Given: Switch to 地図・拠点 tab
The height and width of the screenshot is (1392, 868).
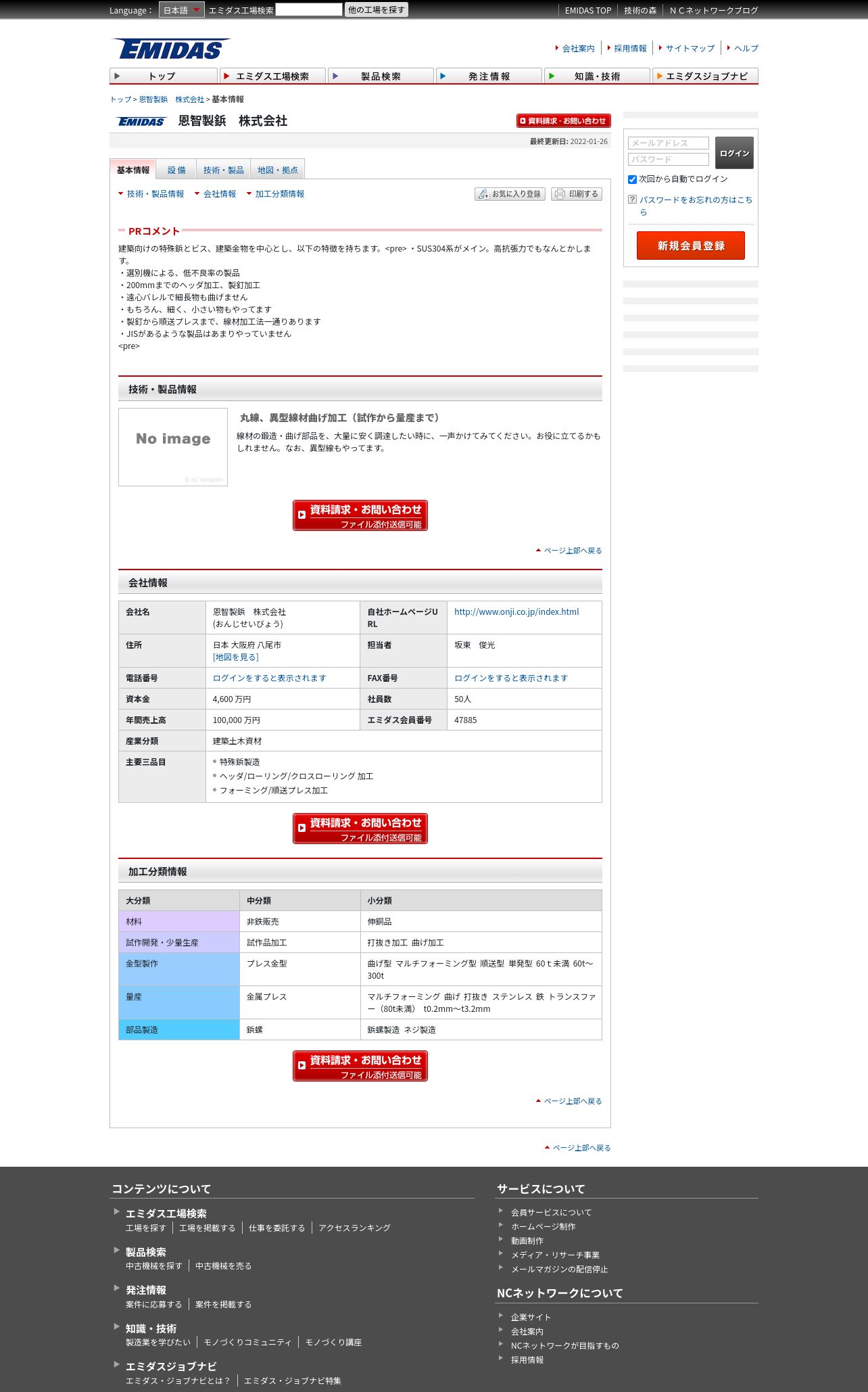Looking at the screenshot, I should coord(278,170).
